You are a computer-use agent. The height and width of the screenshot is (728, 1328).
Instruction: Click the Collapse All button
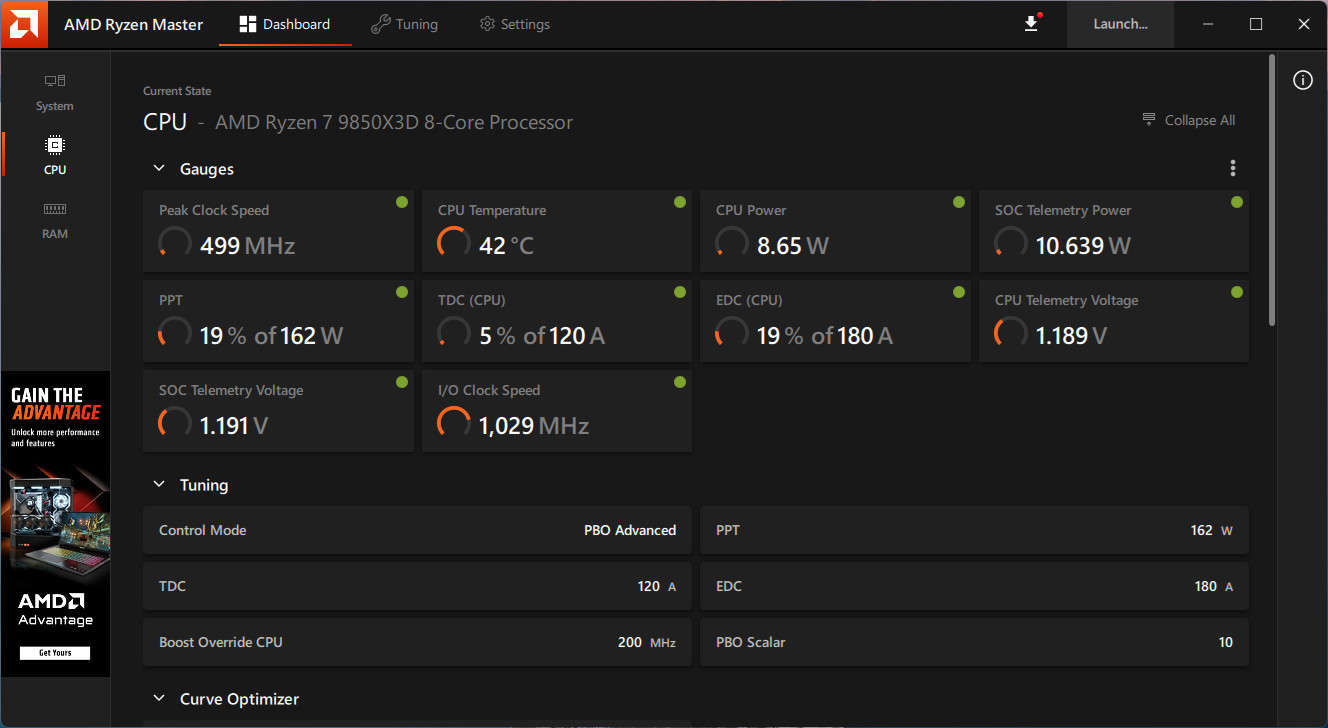(x=1189, y=120)
